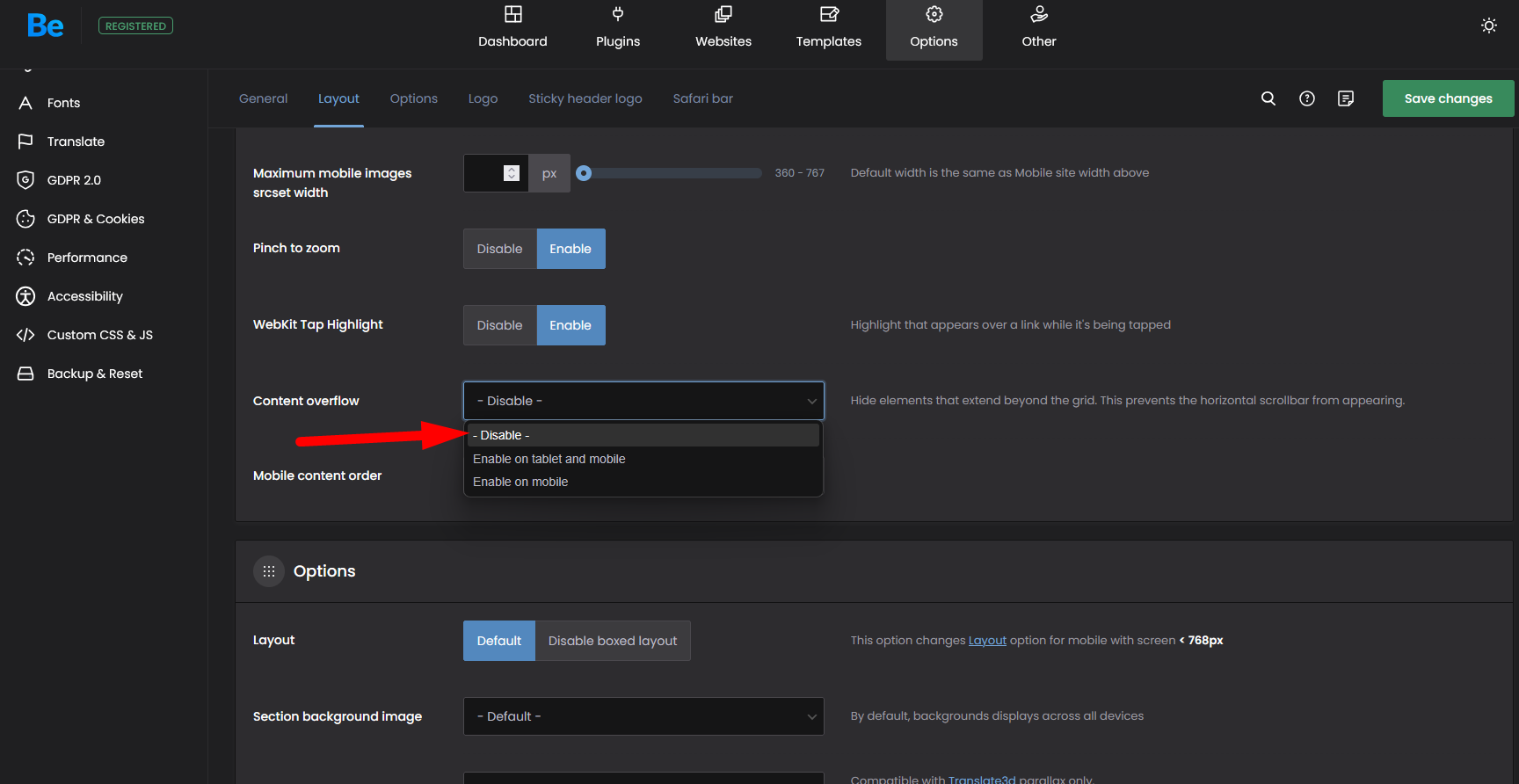The height and width of the screenshot is (784, 1519).
Task: Choose Enable on mobile option
Action: click(x=520, y=482)
